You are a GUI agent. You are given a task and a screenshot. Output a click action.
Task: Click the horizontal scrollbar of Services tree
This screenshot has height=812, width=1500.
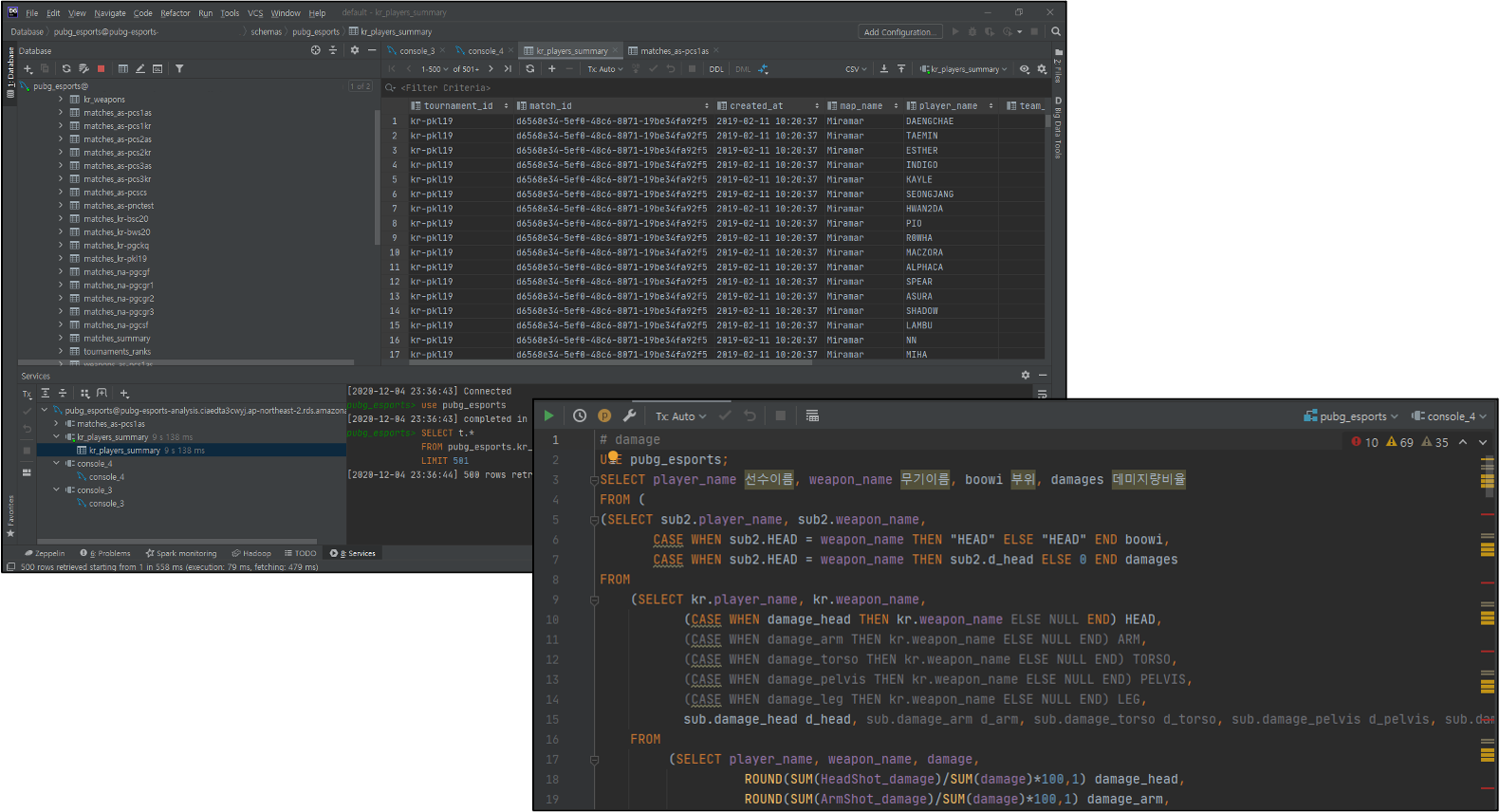coord(176,541)
